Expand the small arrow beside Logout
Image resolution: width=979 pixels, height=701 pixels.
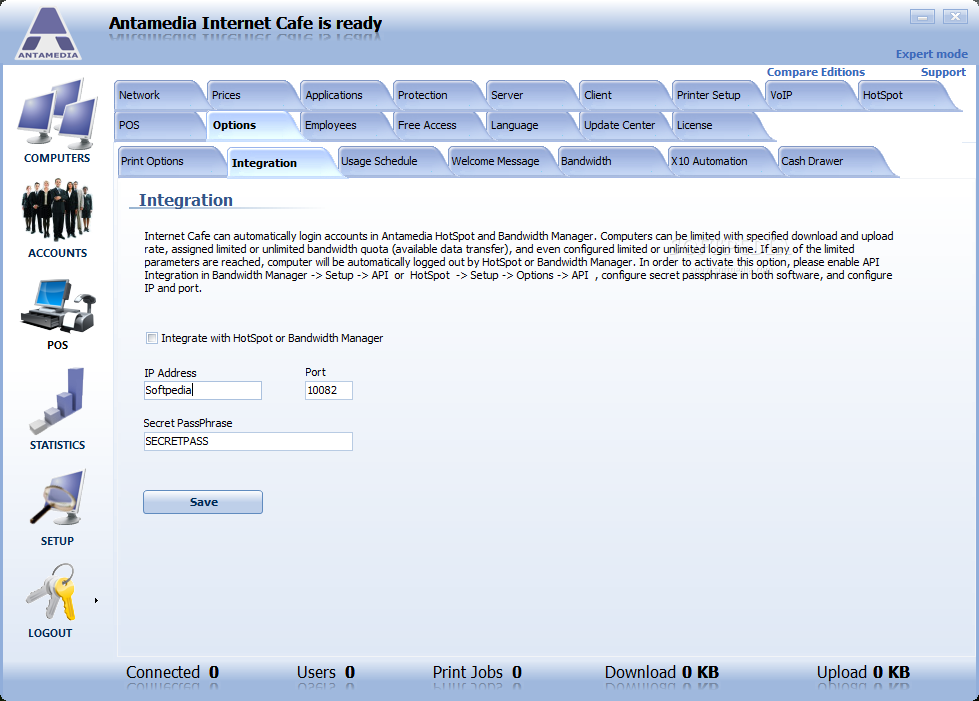[x=96, y=601]
